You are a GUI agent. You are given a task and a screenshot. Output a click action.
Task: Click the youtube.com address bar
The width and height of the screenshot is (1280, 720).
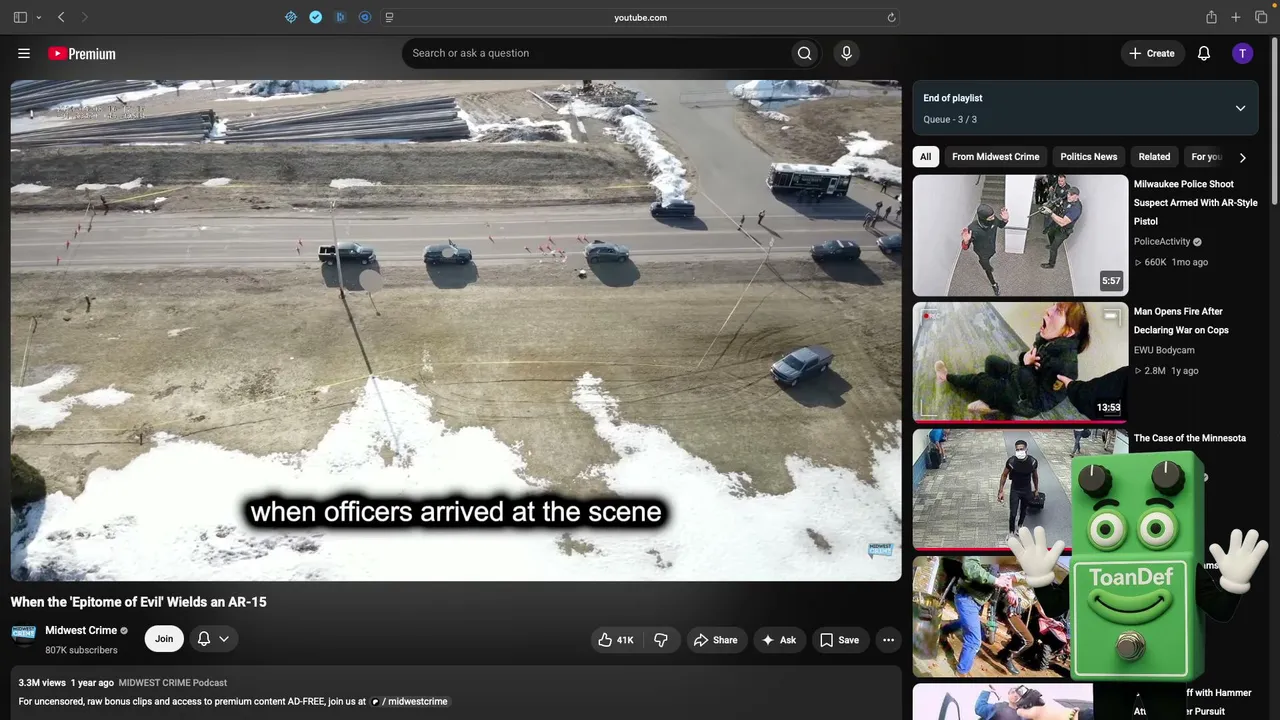(640, 17)
